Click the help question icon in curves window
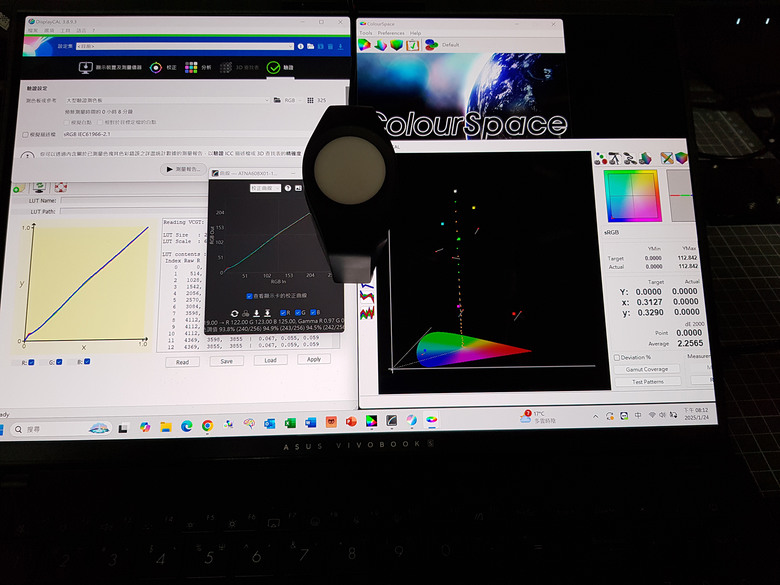This screenshot has width=780, height=585. [x=288, y=188]
